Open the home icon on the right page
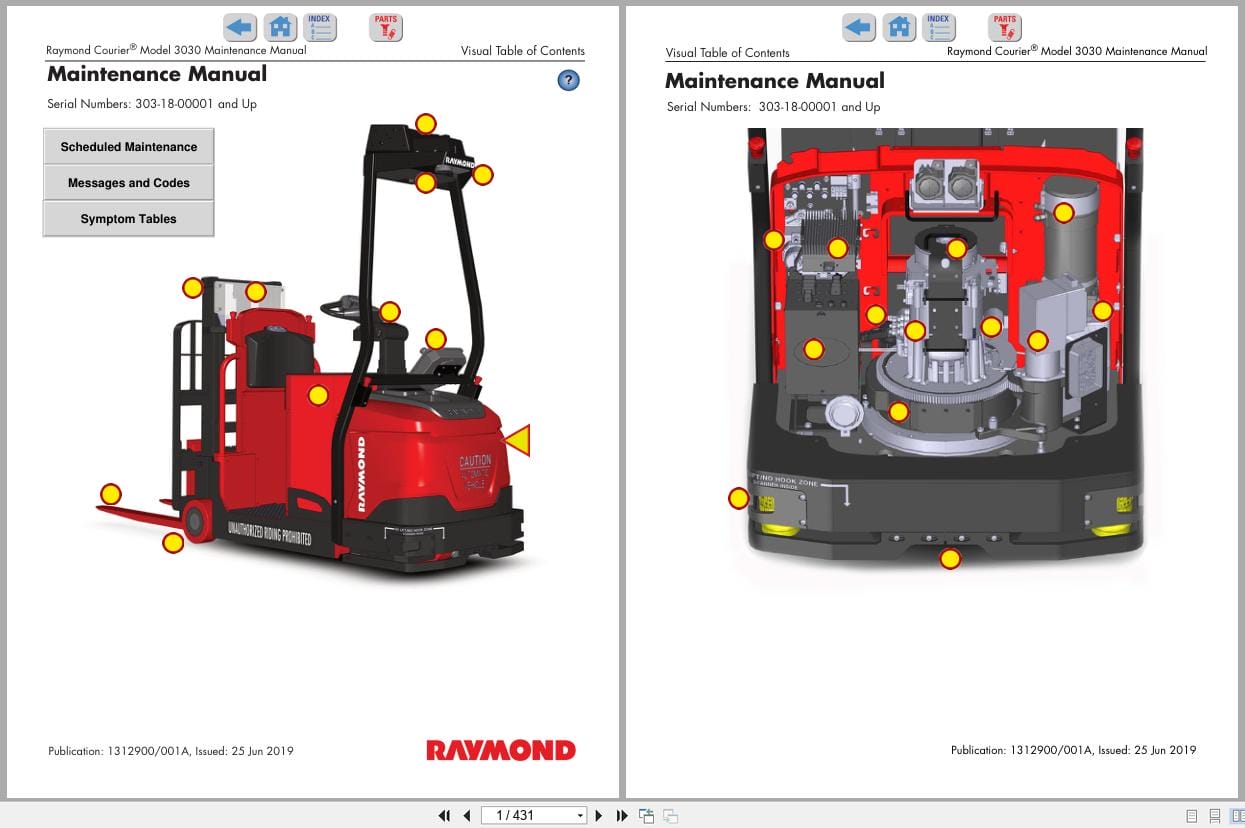The image size is (1245, 828). [900, 27]
